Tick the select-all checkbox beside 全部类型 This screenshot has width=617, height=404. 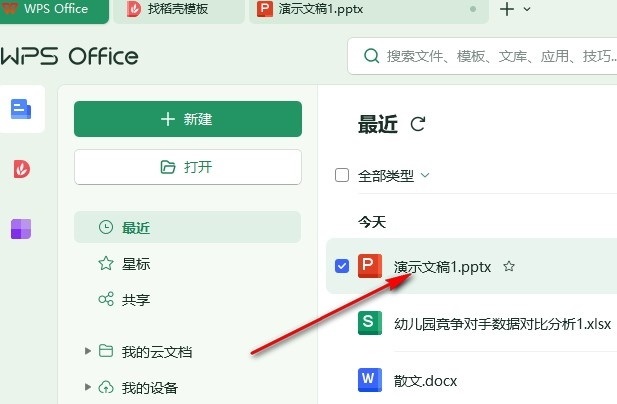(342, 175)
